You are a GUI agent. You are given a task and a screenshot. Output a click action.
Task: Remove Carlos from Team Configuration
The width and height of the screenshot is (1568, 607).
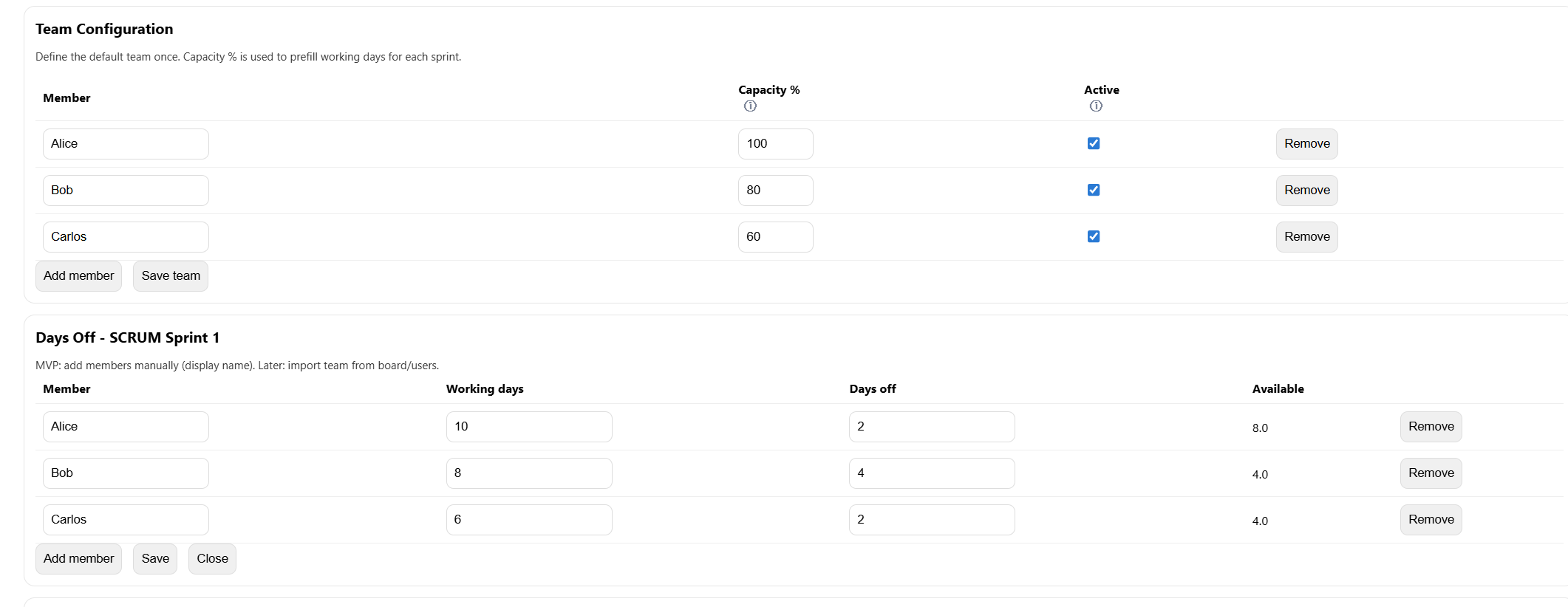click(x=1306, y=237)
